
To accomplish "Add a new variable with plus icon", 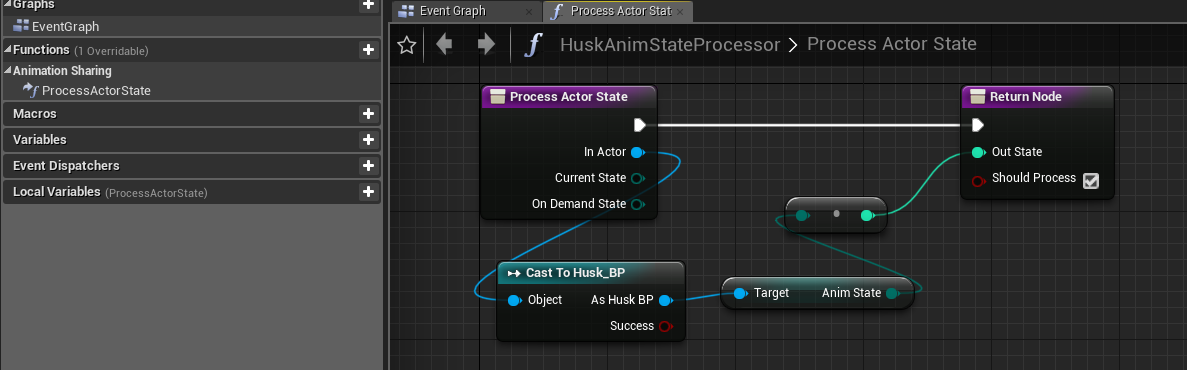I will pos(369,140).
